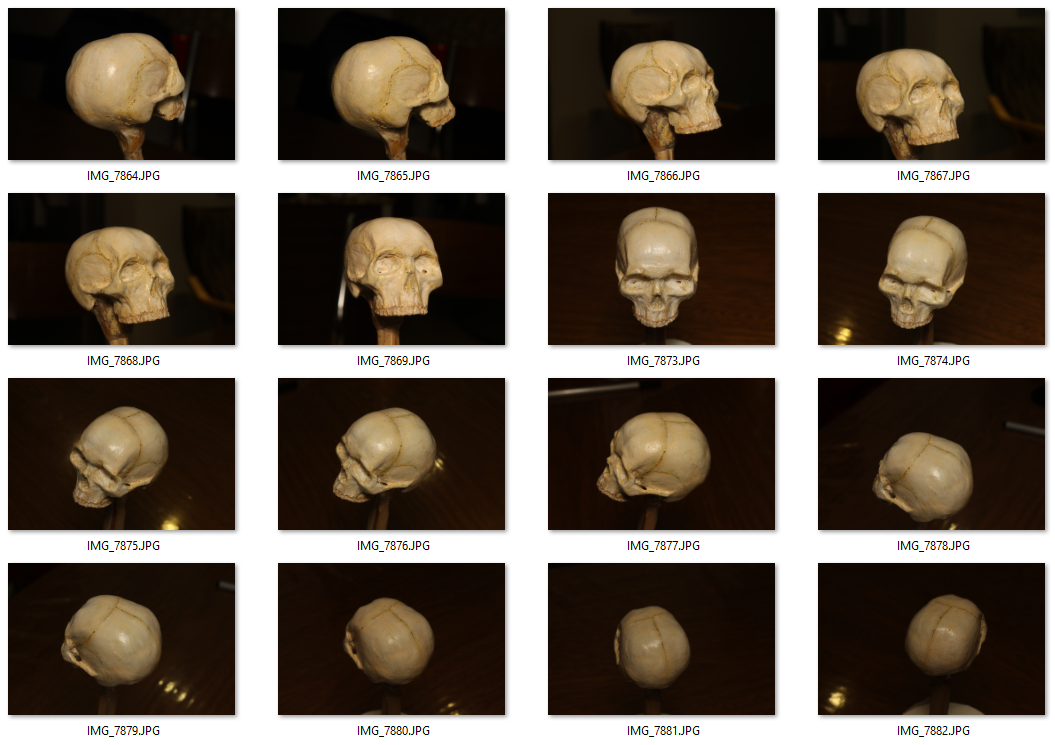The height and width of the screenshot is (745, 1055).
Task: Select the IMG_7864.JPG skull thumbnail
Action: pyautogui.click(x=121, y=84)
